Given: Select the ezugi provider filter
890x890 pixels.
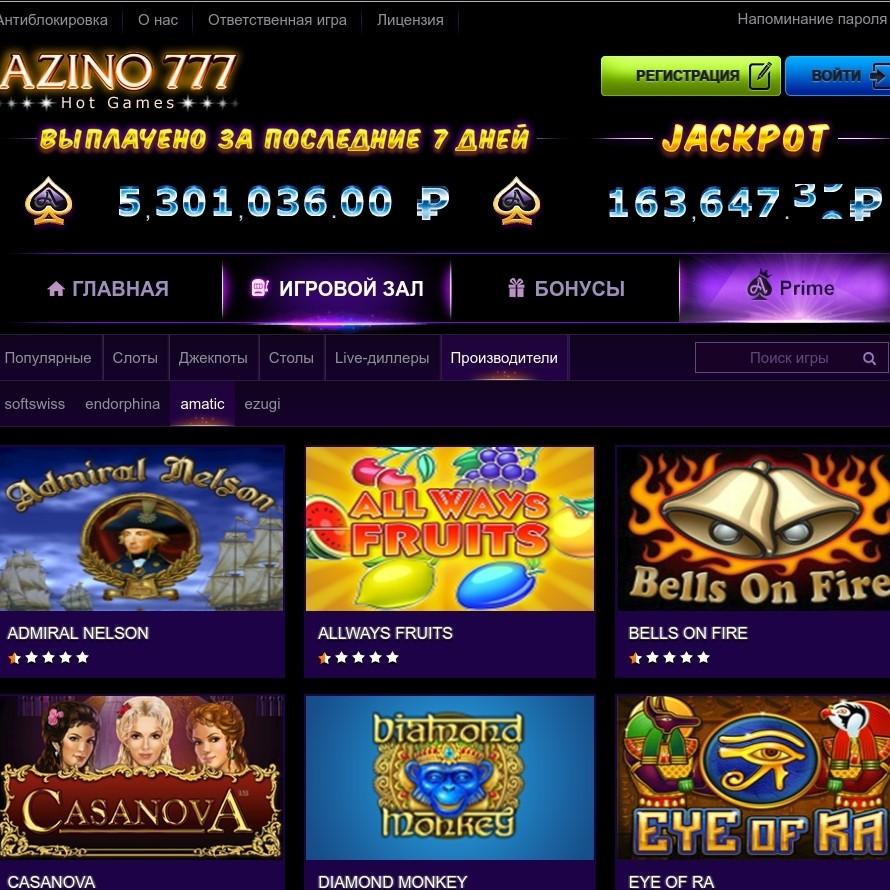Looking at the screenshot, I should pos(262,404).
